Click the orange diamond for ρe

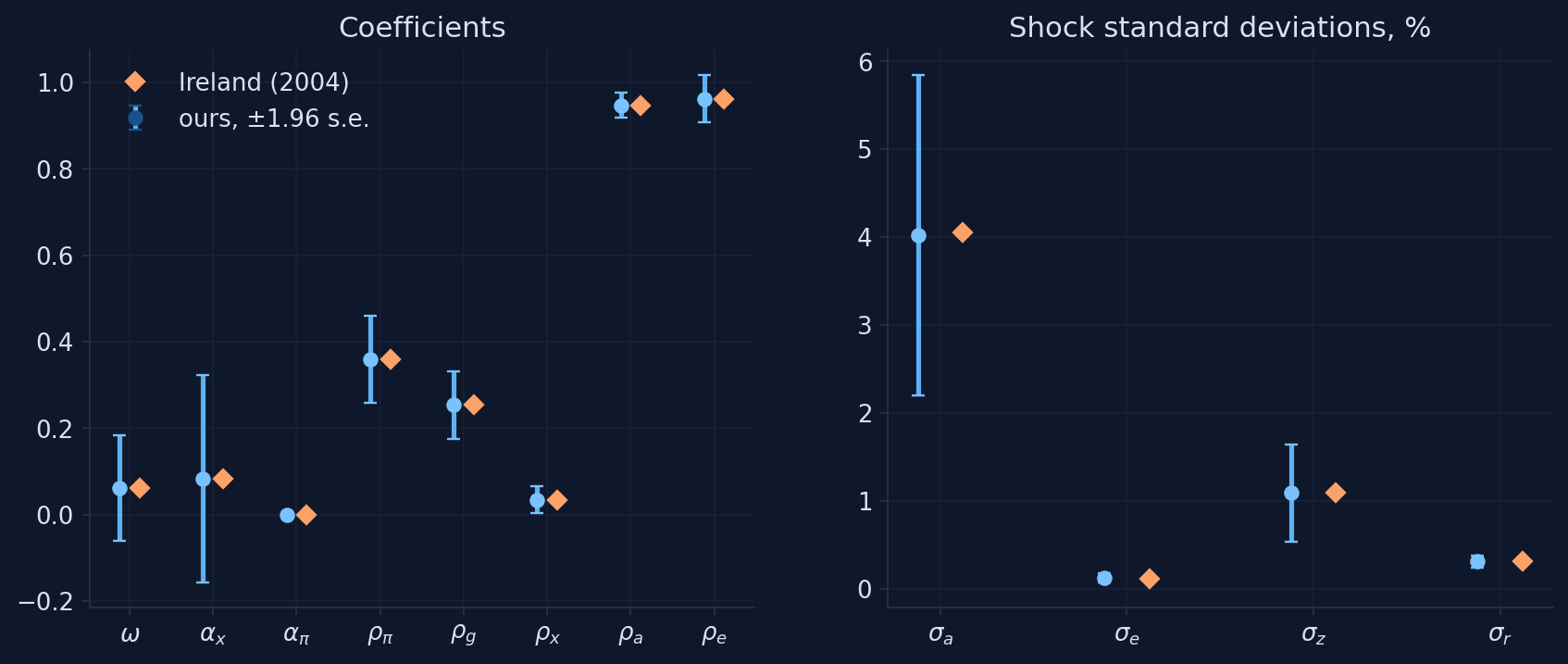click(x=724, y=99)
